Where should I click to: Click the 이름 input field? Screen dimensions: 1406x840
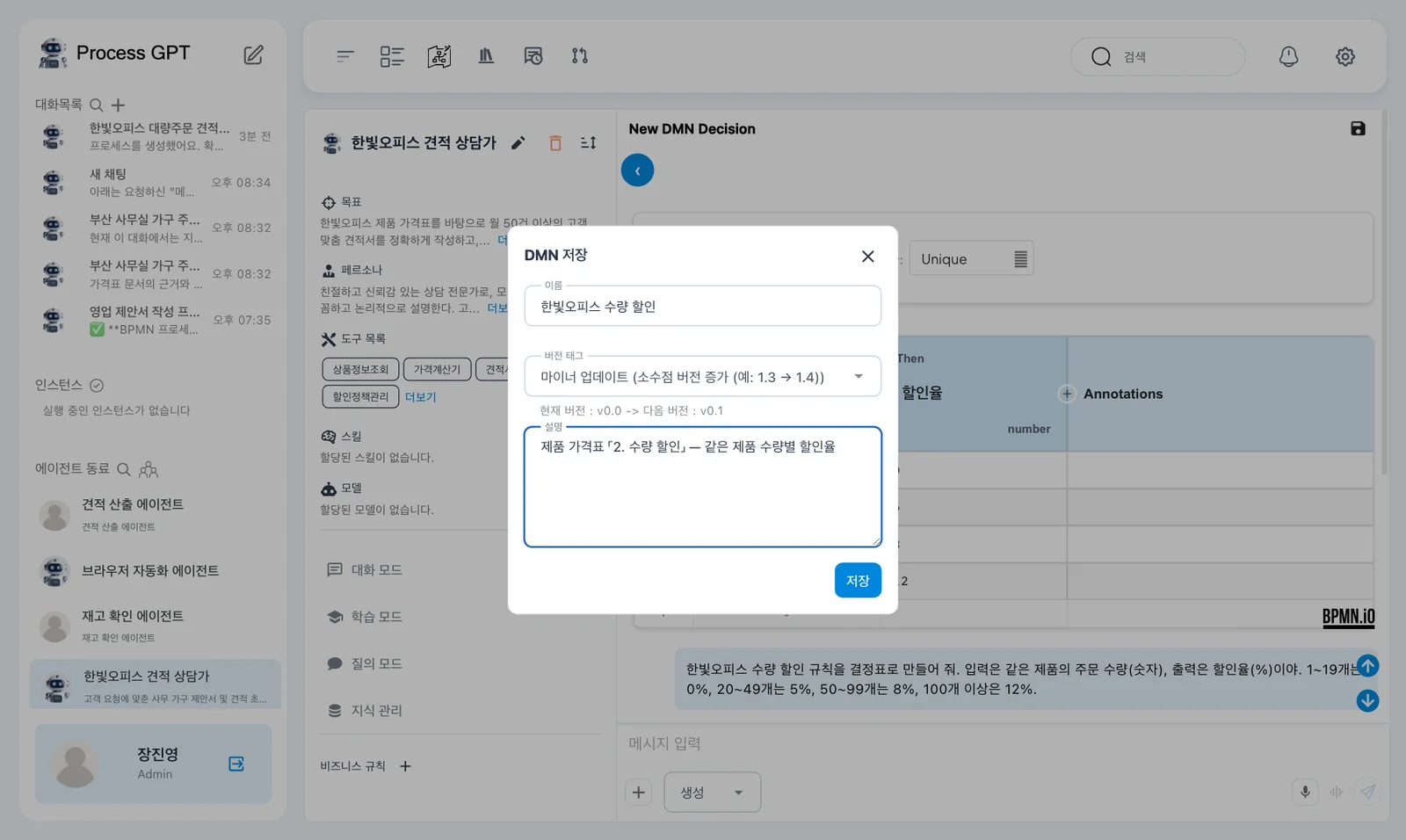tap(702, 306)
